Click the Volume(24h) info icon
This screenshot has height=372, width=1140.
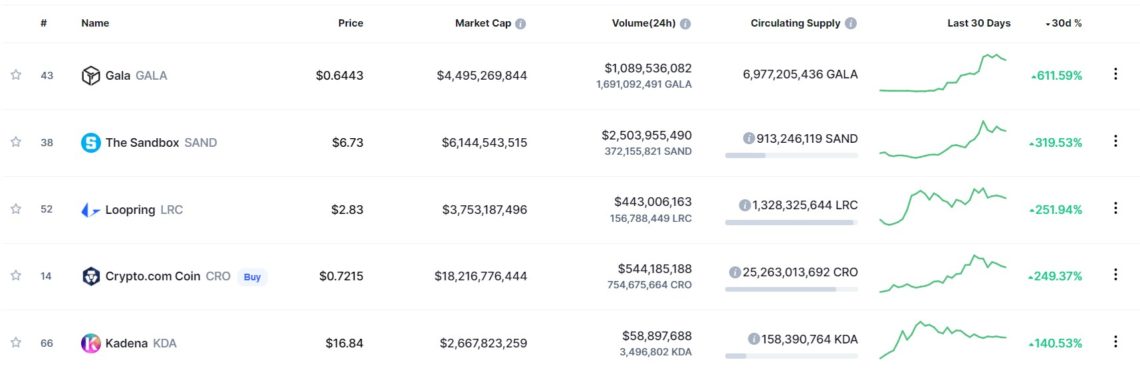686,23
